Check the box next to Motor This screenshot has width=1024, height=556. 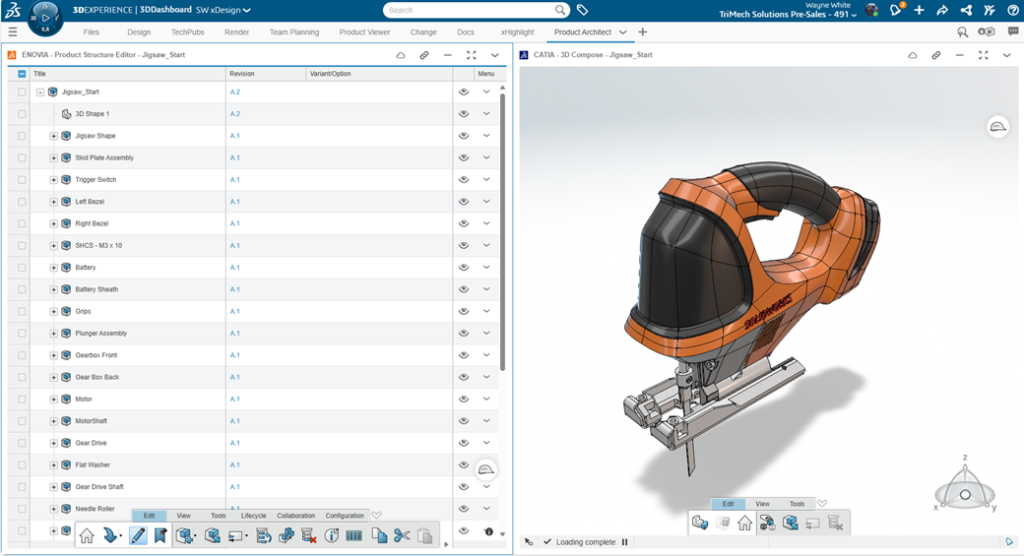click(x=22, y=399)
